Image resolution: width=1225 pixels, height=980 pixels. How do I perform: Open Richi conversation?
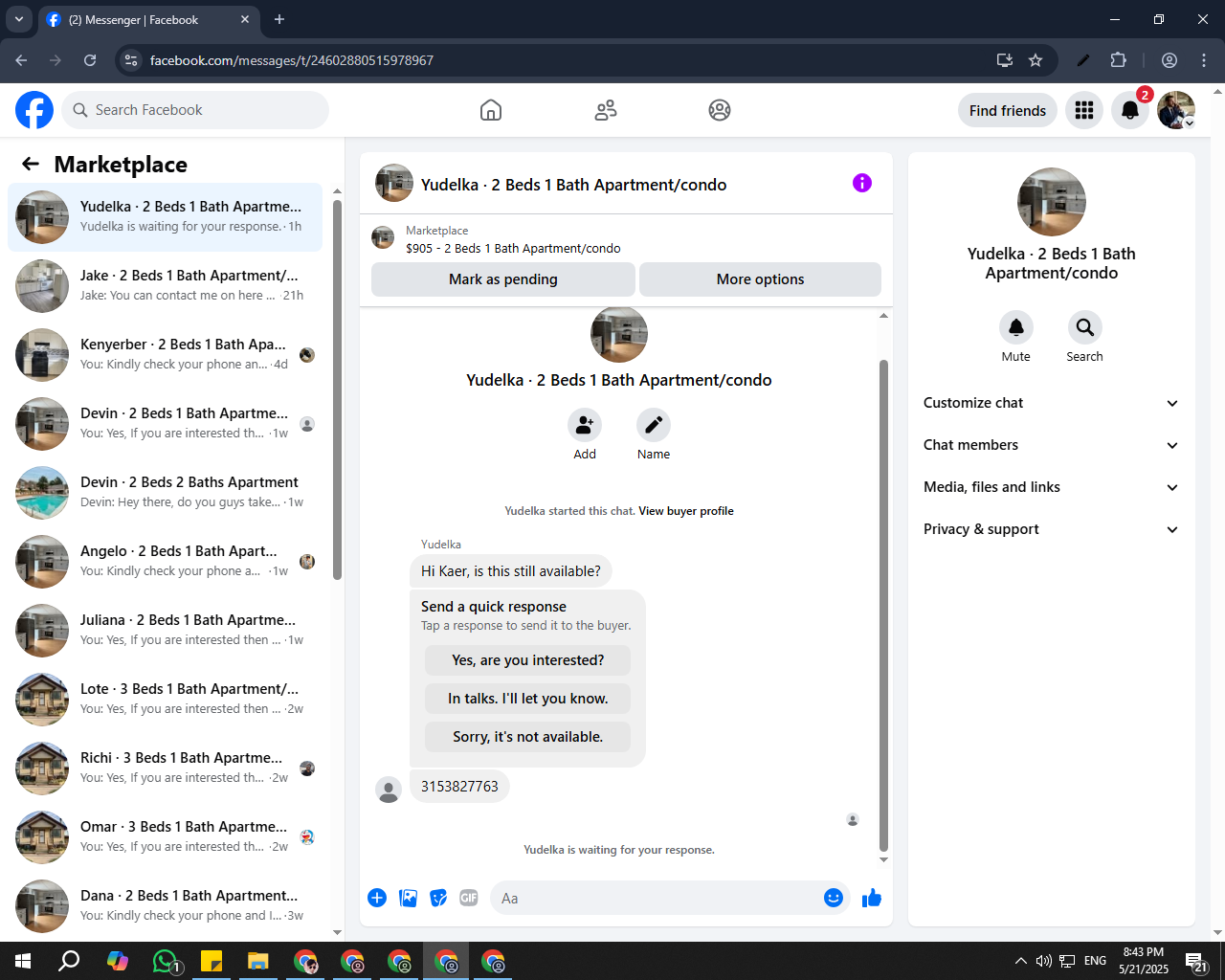click(165, 768)
